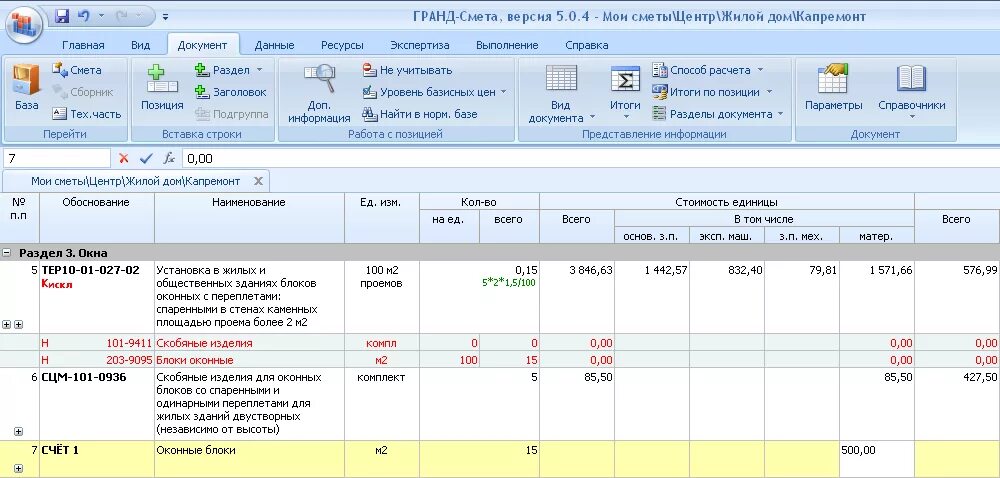Viewport: 1000px width, 478px height.
Task: Close the Капремонт document tab
Action: click(258, 181)
